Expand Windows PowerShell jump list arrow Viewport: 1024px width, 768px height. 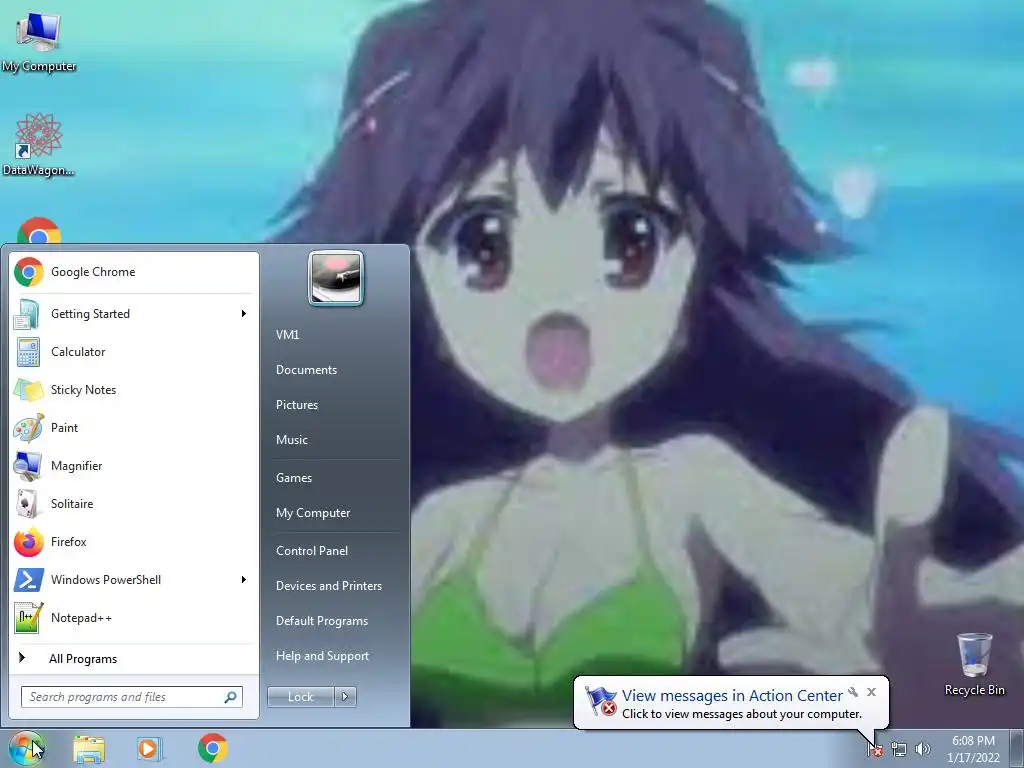pos(244,579)
